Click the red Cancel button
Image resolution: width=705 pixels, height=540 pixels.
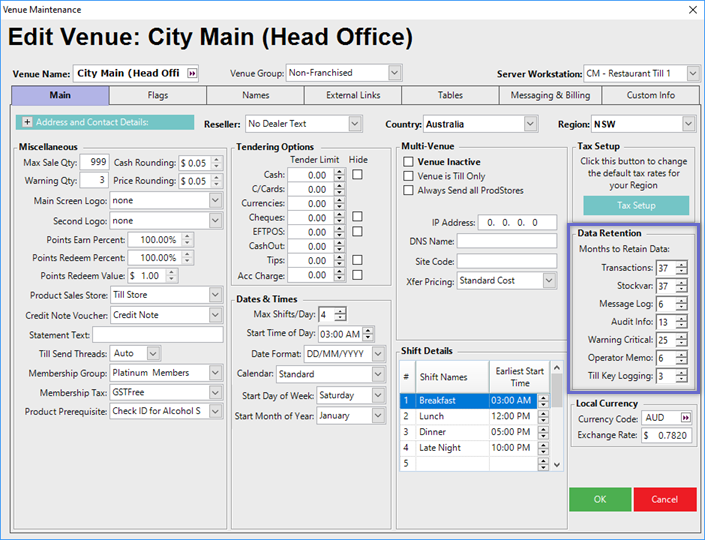coord(664,498)
